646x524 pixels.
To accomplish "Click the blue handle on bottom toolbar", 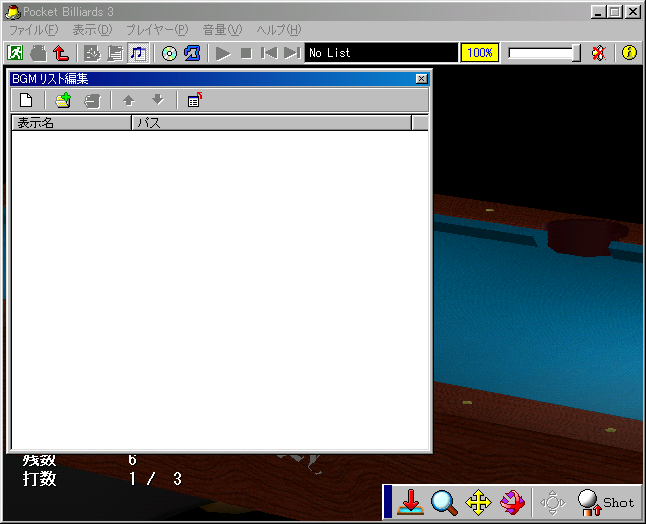I will 388,501.
